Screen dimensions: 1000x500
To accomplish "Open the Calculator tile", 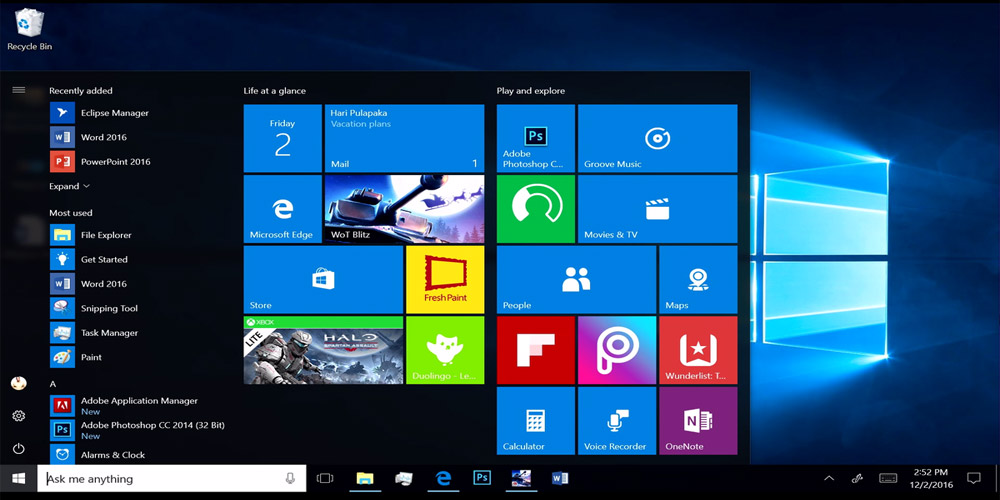I will click(x=536, y=421).
